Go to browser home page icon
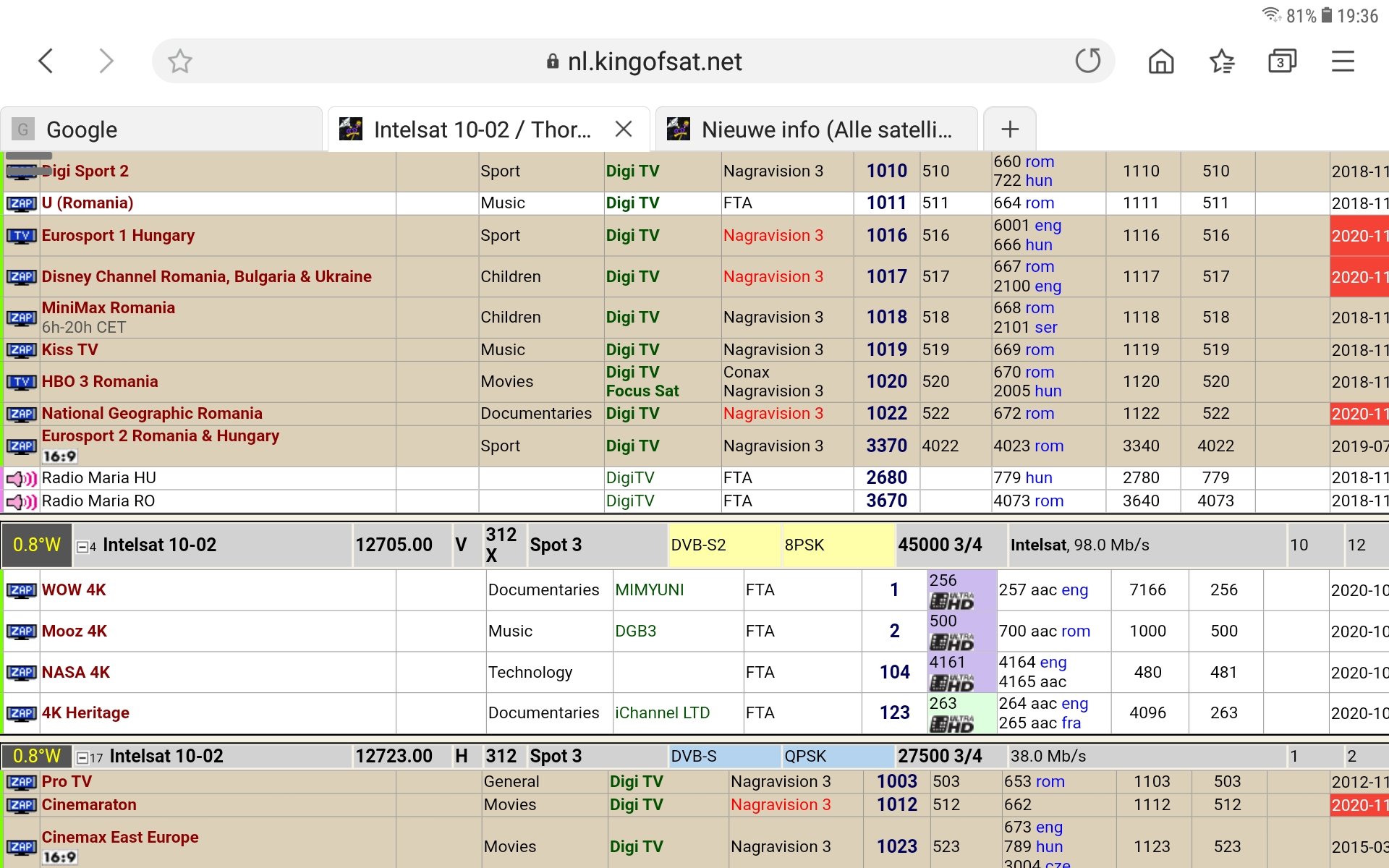 [x=1160, y=61]
